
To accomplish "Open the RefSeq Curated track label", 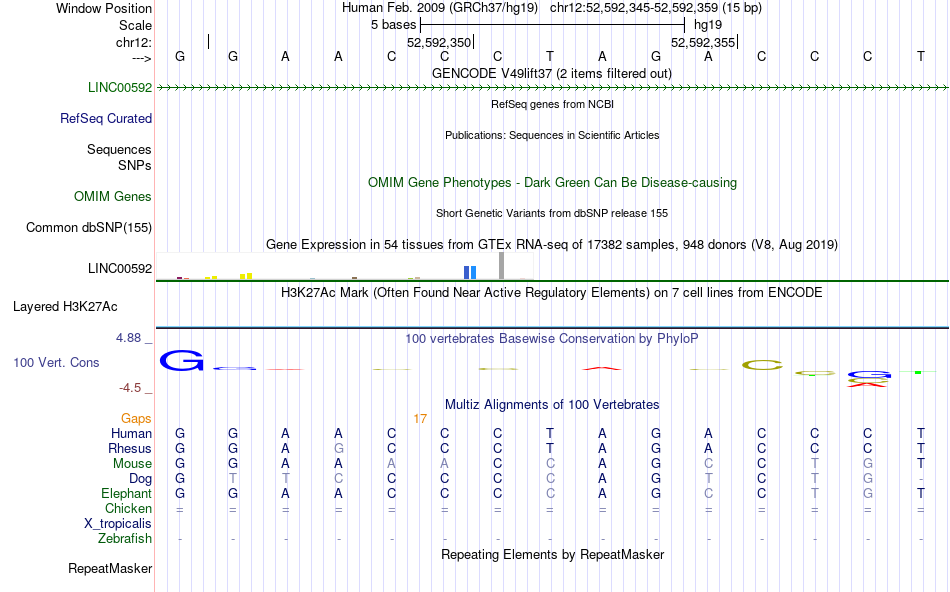I will (106, 118).
